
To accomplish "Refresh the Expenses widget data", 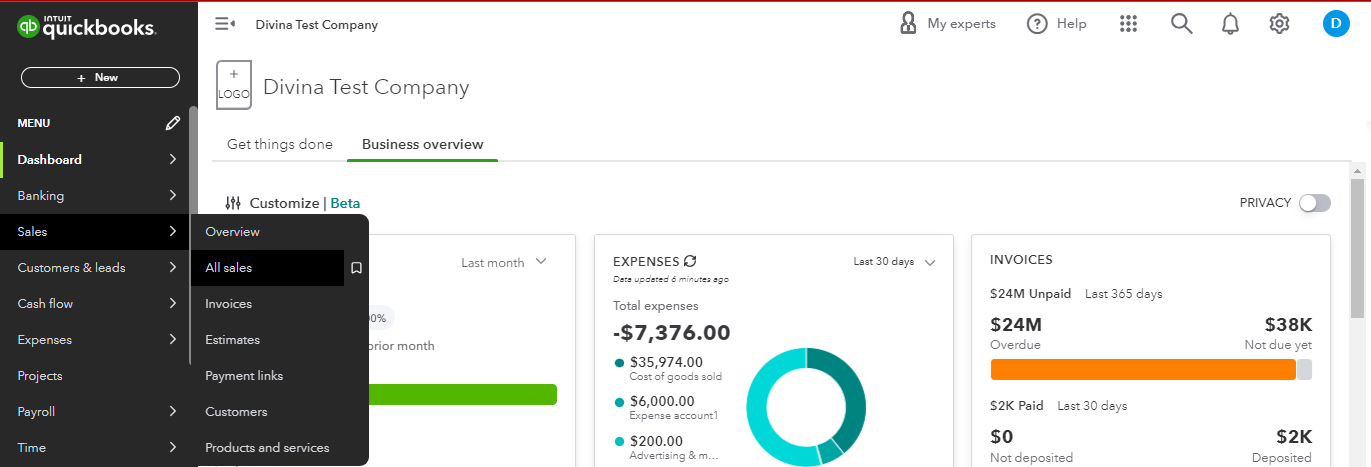I will click(690, 261).
